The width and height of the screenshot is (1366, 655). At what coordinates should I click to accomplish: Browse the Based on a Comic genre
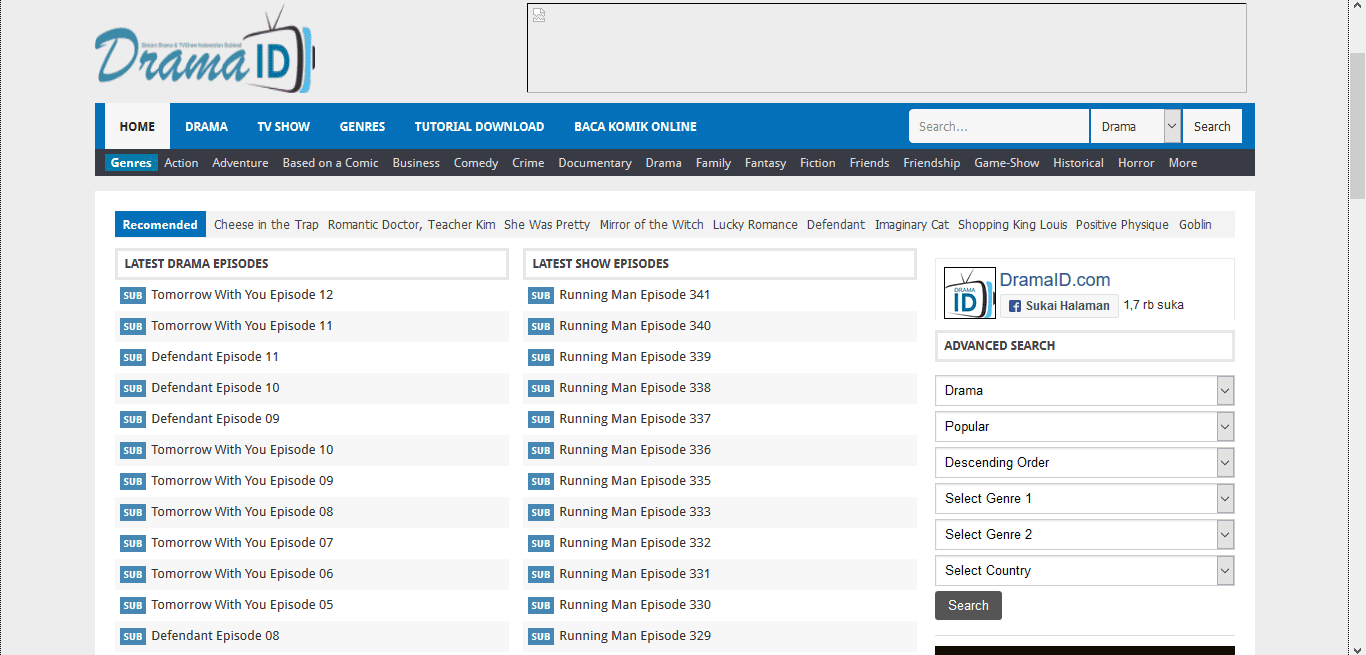click(330, 163)
